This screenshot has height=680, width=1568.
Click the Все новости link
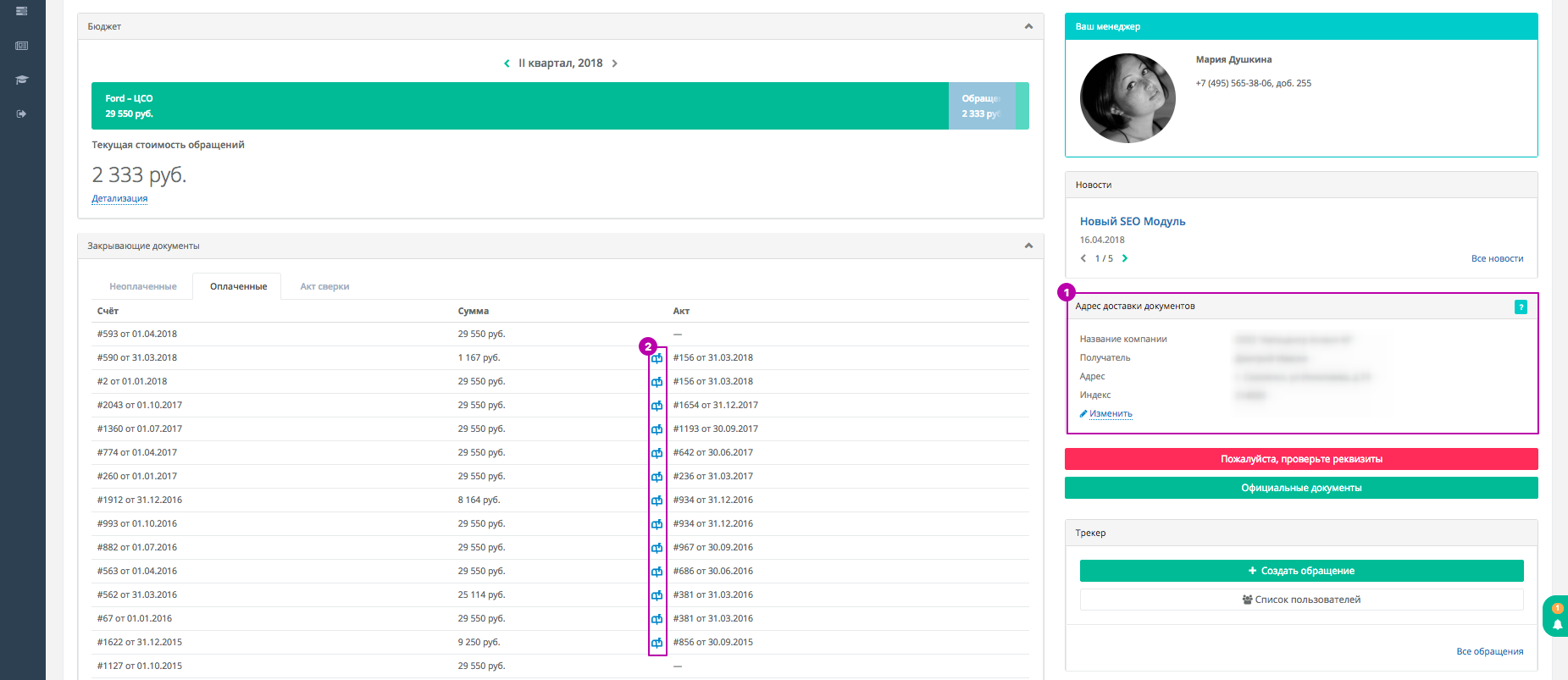tap(1497, 258)
